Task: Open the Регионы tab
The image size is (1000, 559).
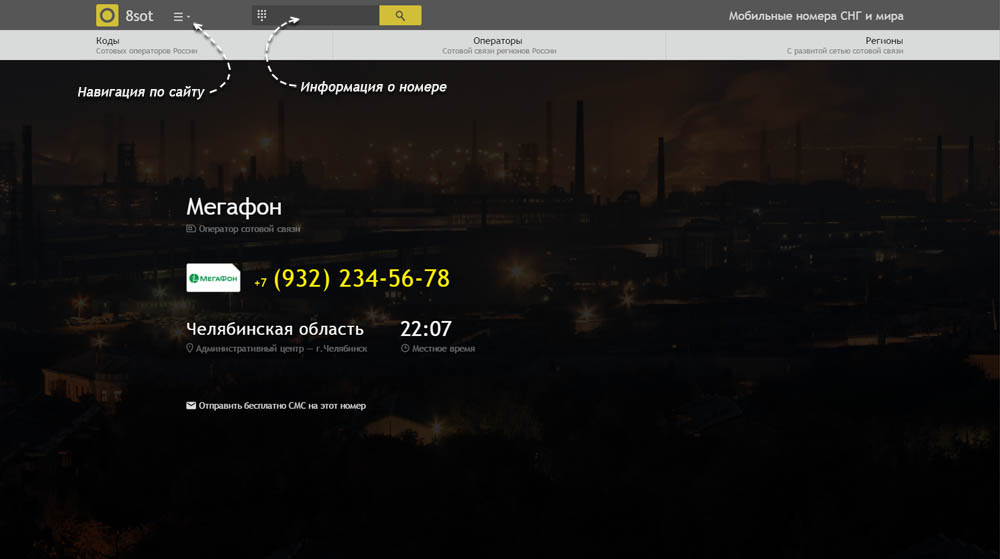Action: click(833, 45)
